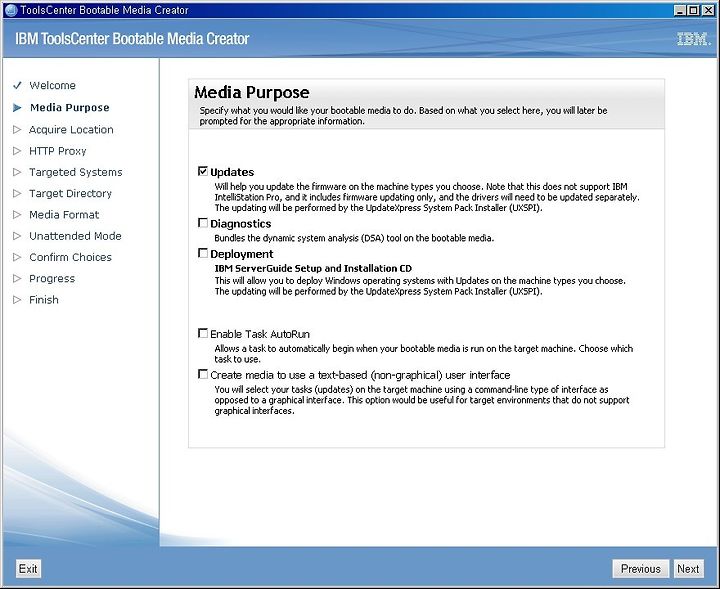Click the Welcome checkmark icon
Screen dimensions: 720x589
[x=17, y=85]
